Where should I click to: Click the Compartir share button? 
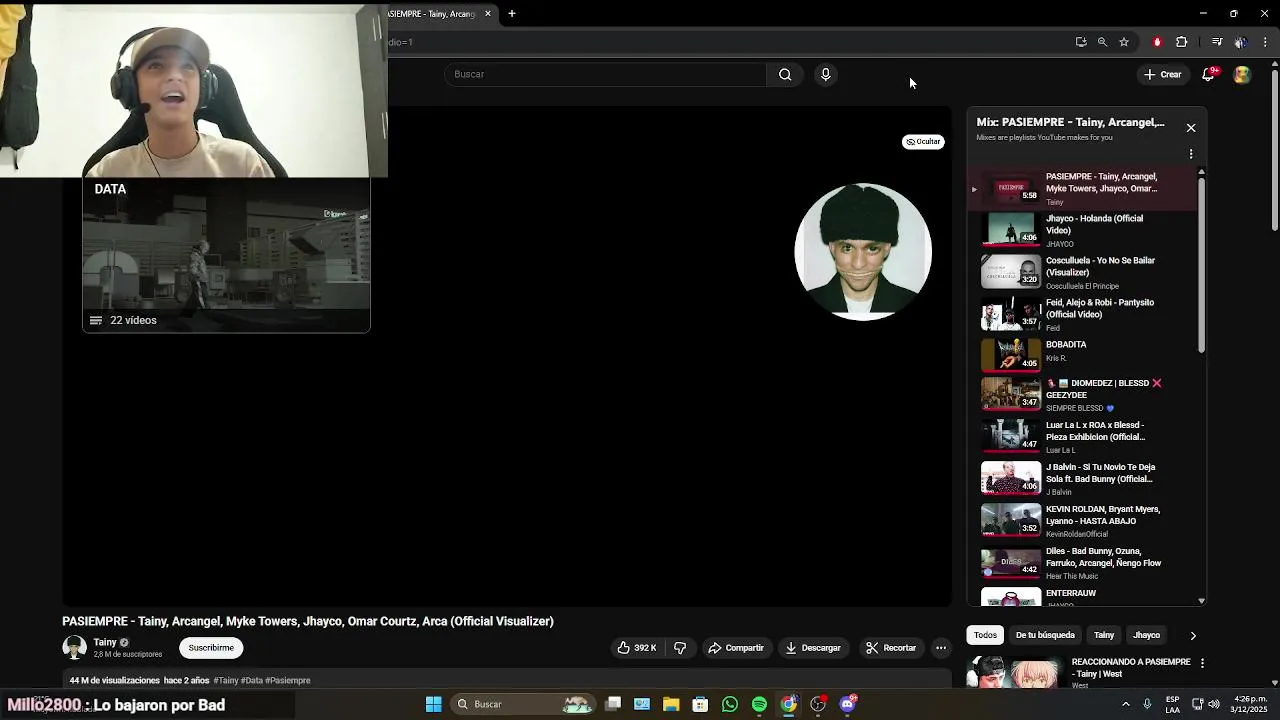[x=736, y=648]
